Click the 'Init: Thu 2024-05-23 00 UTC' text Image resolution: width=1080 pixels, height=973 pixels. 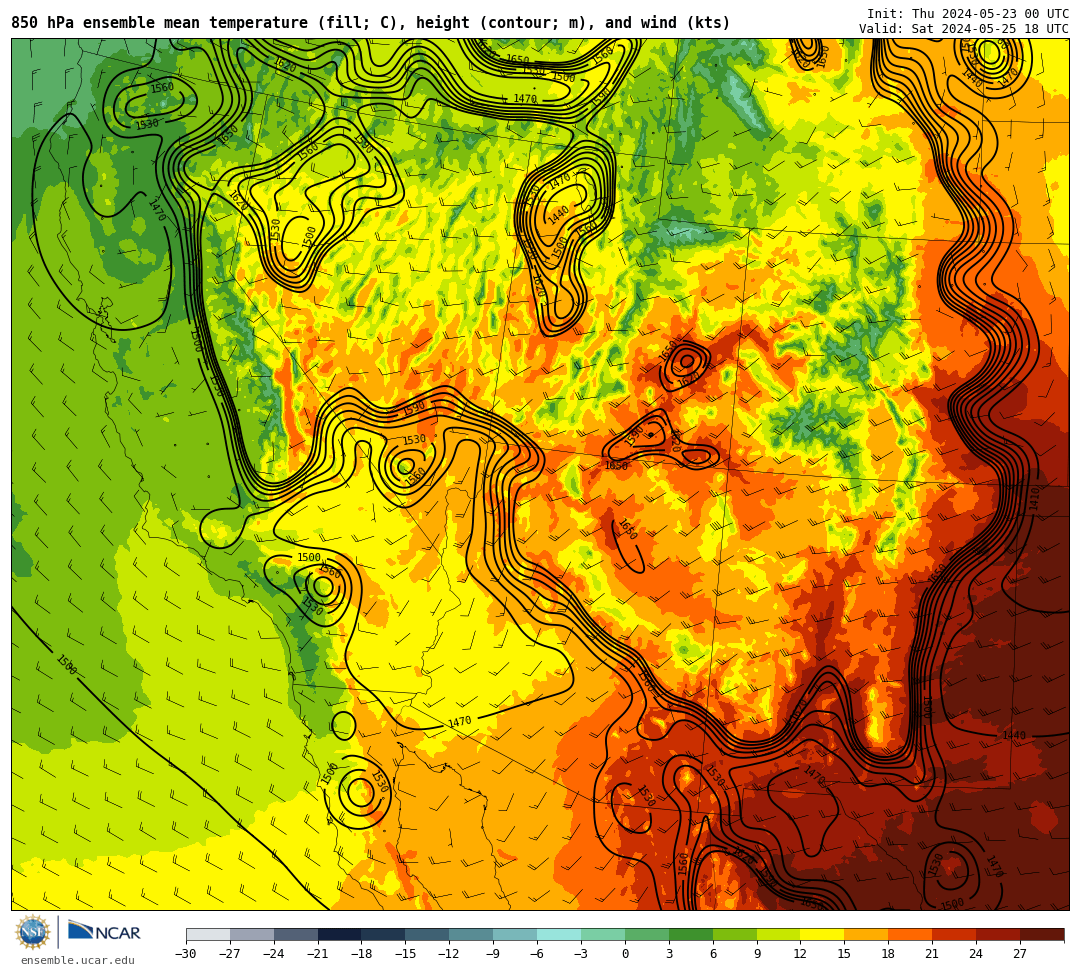point(968,14)
